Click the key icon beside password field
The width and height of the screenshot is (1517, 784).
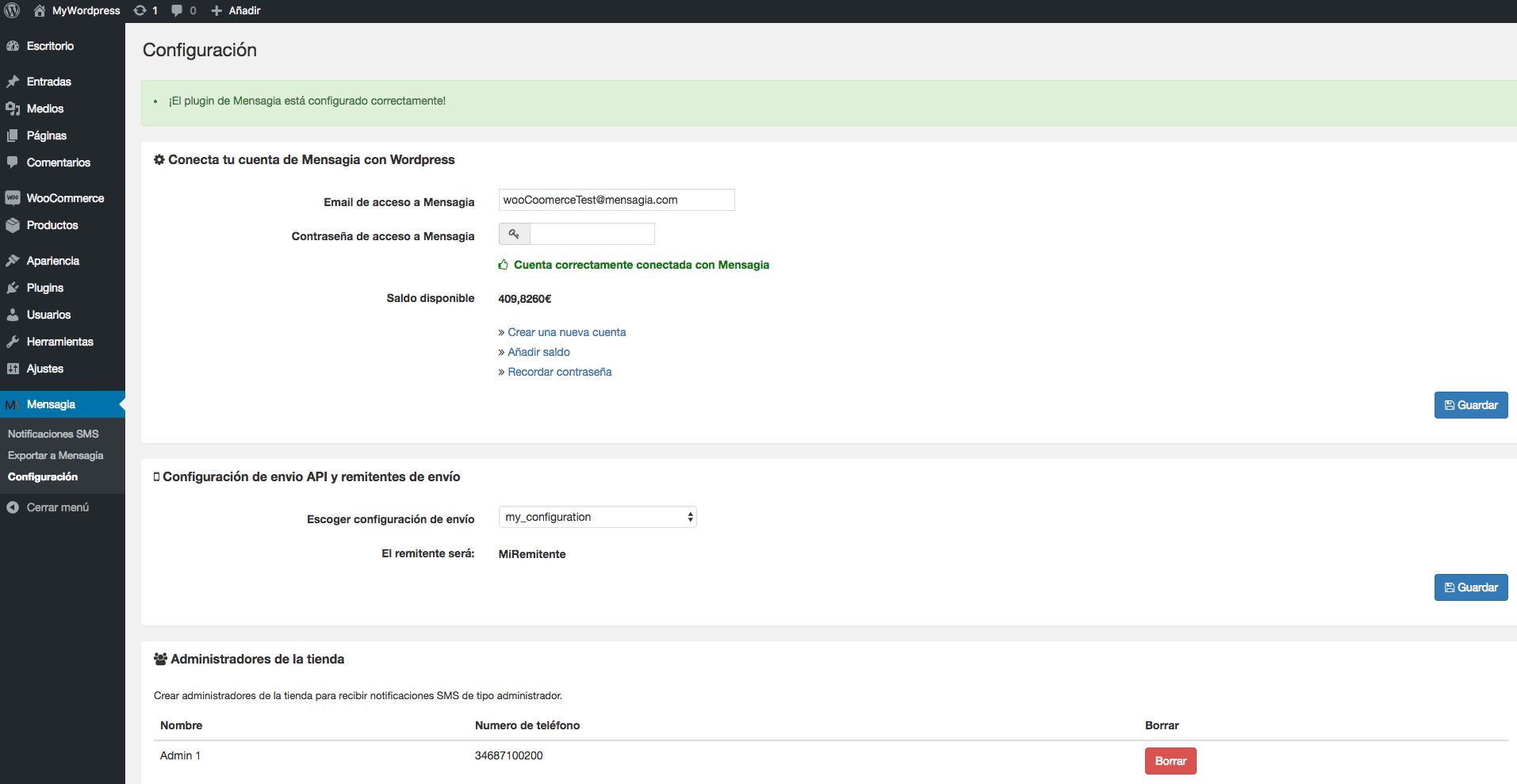point(514,234)
